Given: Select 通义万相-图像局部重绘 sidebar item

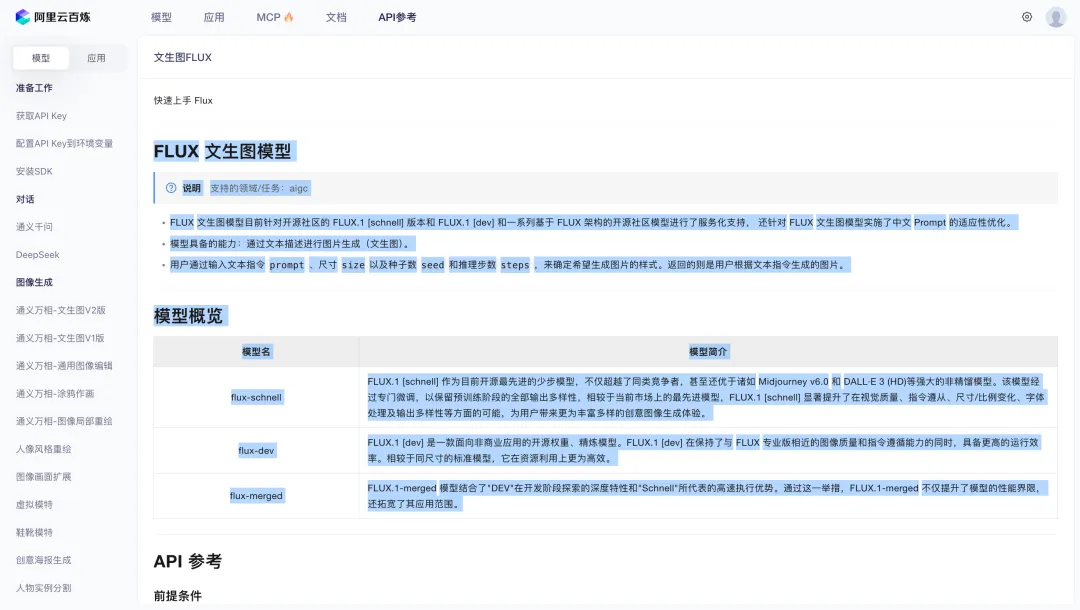Looking at the screenshot, I should 64,421.
